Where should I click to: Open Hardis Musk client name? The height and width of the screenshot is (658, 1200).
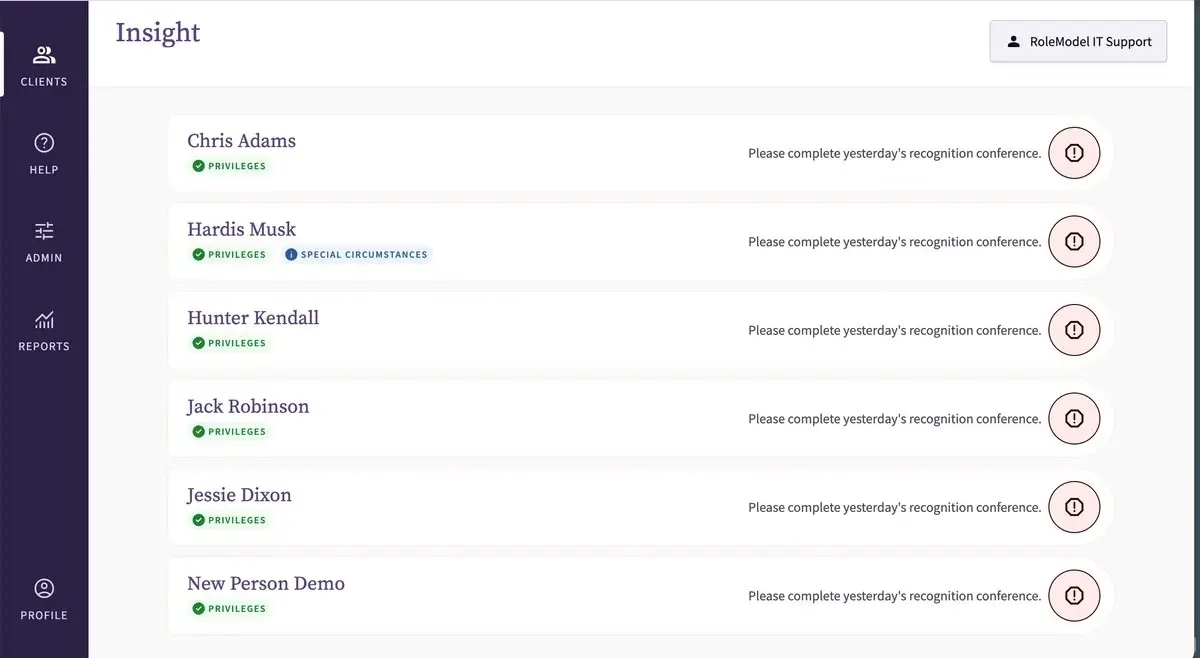pos(242,229)
